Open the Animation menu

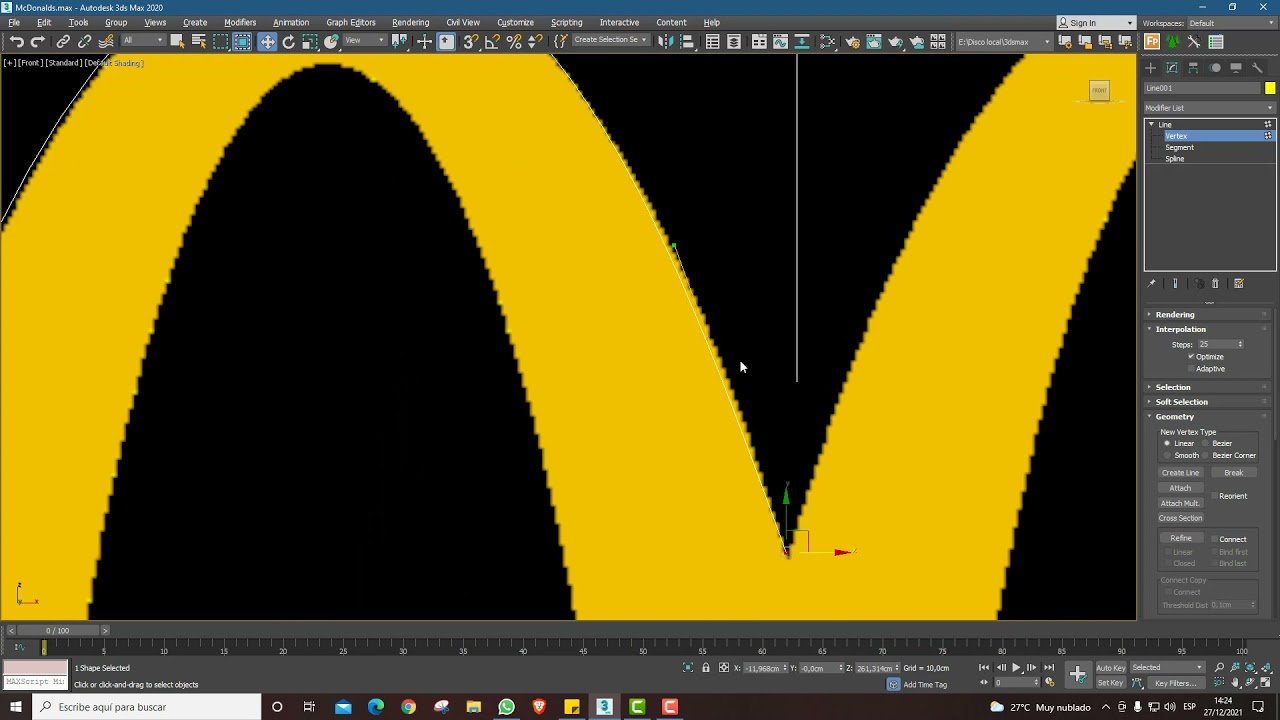(291, 22)
